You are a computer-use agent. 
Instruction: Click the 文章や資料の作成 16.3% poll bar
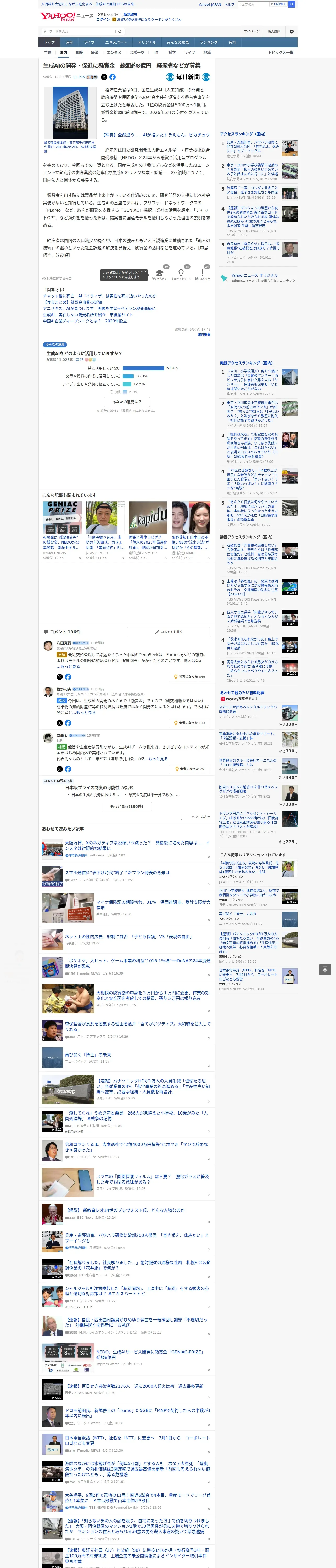pyautogui.click(x=128, y=376)
